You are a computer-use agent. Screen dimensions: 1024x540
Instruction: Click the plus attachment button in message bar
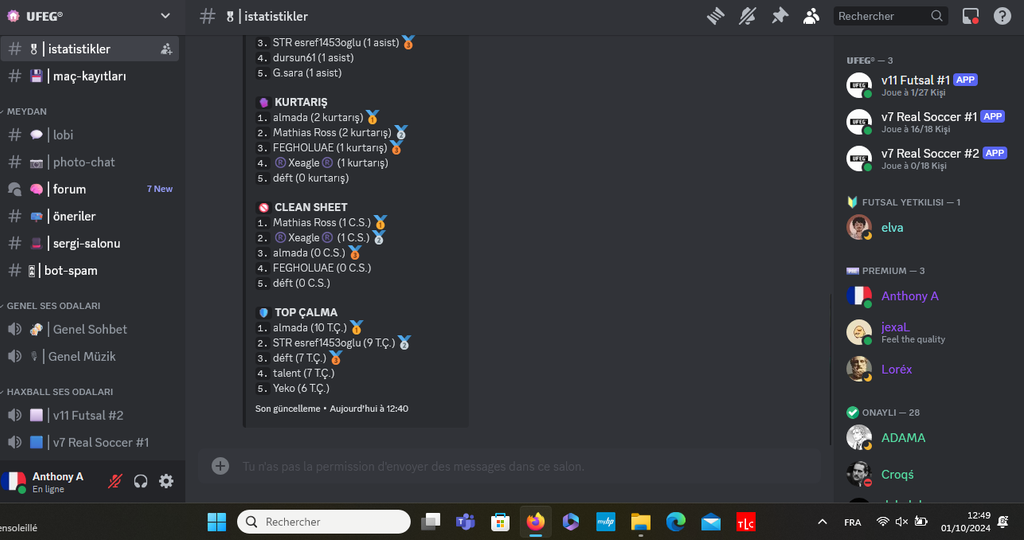click(220, 466)
